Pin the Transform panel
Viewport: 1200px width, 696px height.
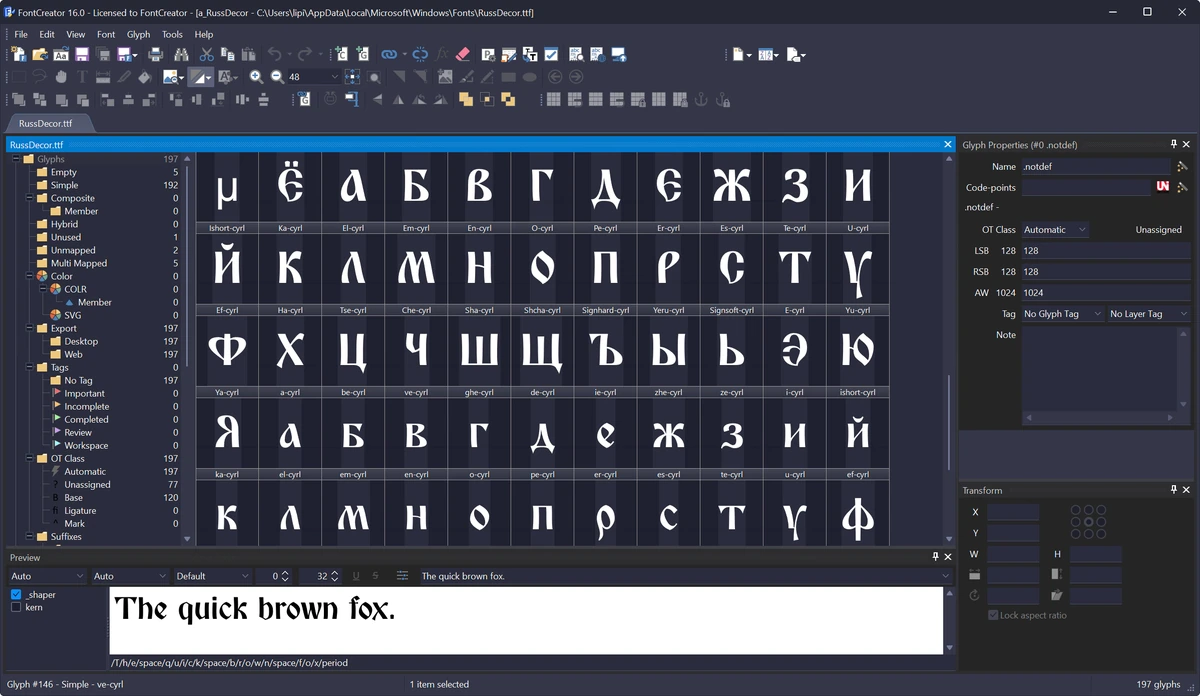click(x=1174, y=490)
